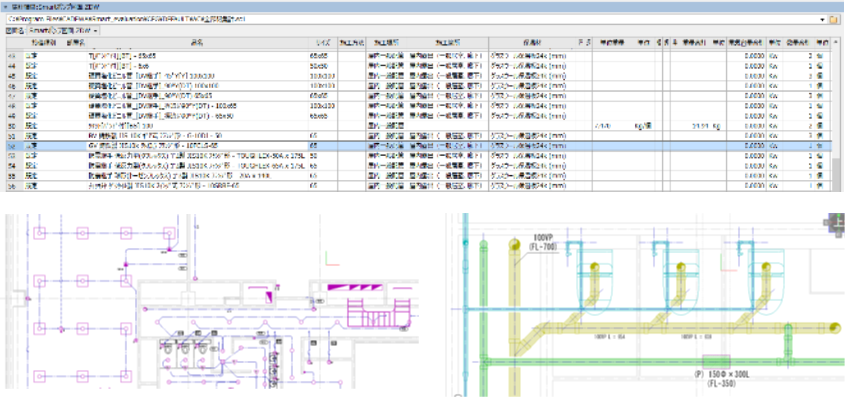Click the table scrollbar up arrow
This screenshot has width=845, height=397.
pyautogui.click(x=835, y=41)
